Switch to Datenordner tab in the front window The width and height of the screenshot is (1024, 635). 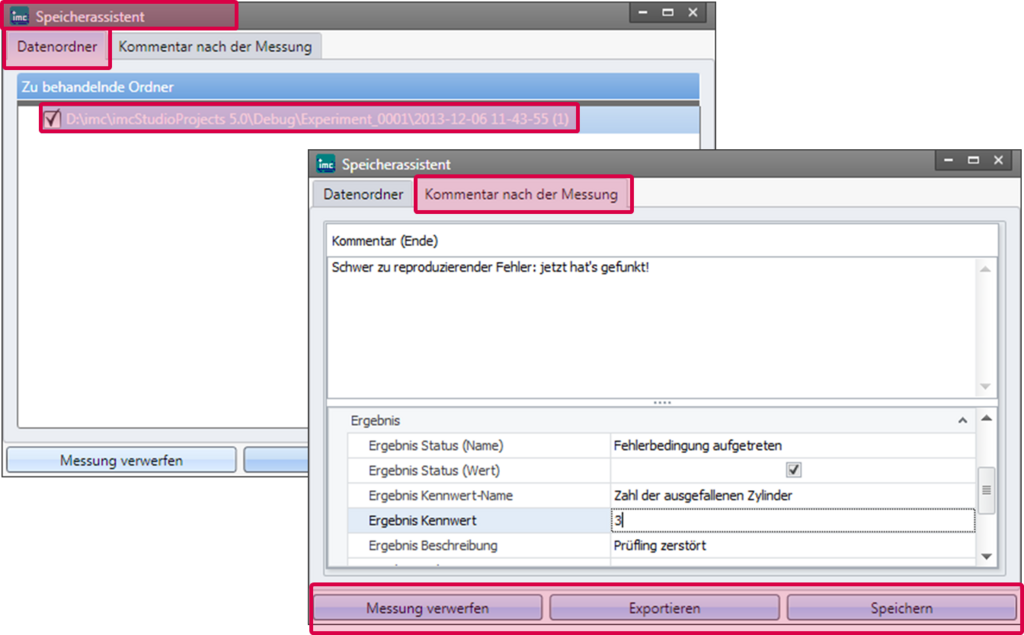pos(363,194)
